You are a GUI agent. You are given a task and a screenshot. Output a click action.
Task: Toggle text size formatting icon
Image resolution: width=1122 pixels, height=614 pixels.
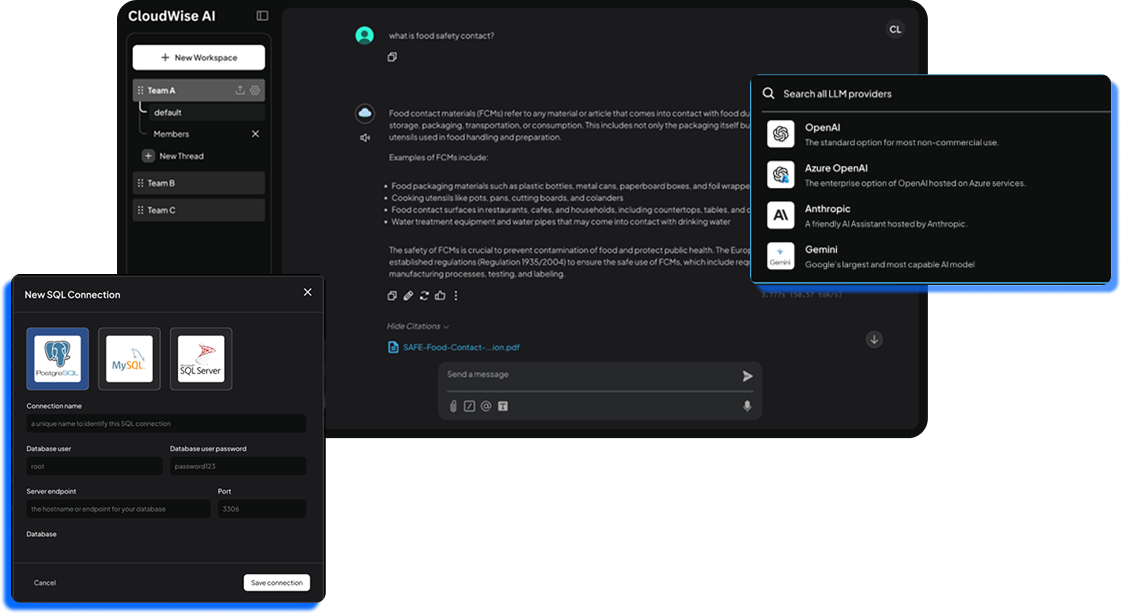pos(503,406)
